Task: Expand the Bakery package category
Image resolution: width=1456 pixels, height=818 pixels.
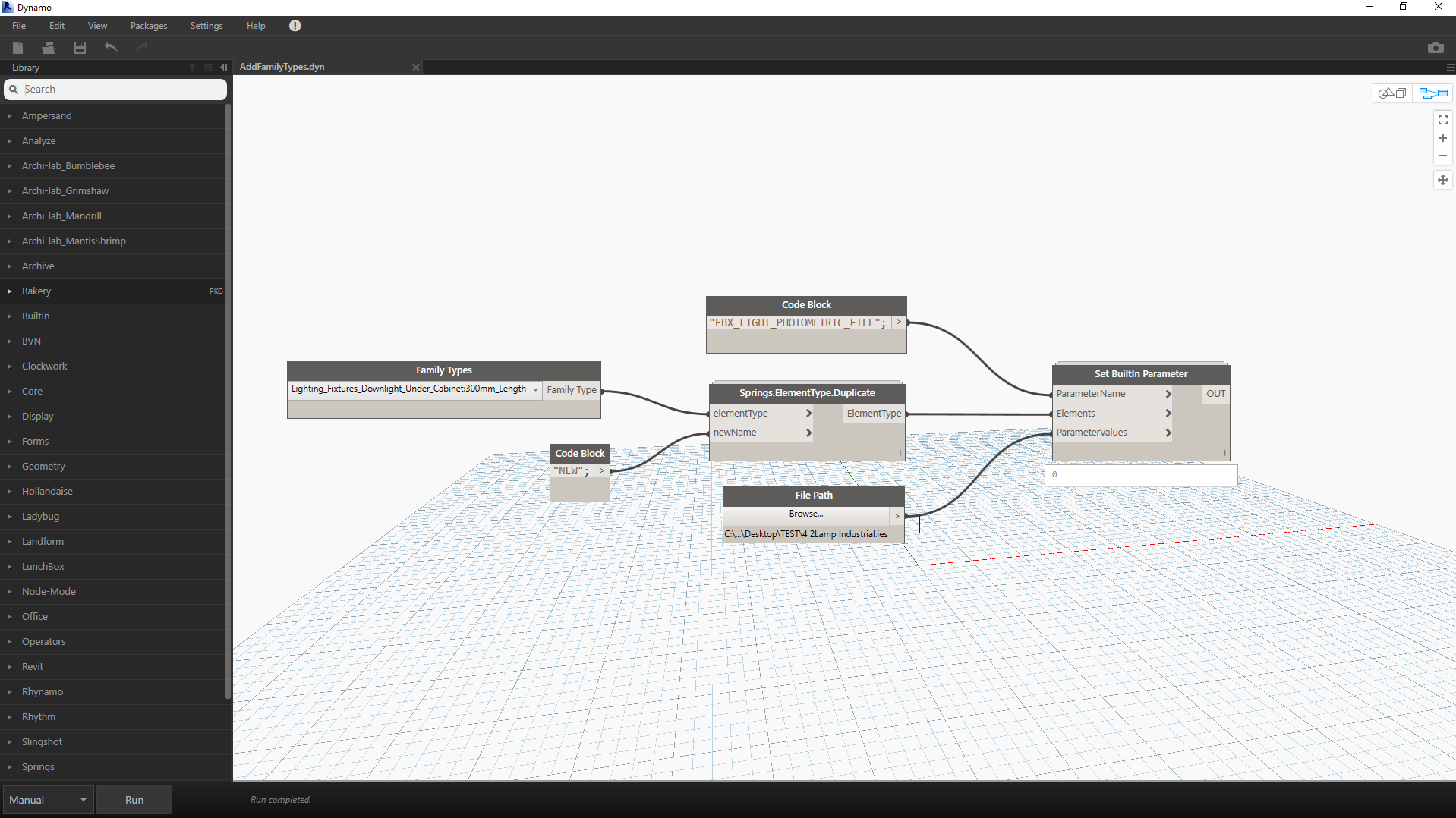Action: coord(114,291)
